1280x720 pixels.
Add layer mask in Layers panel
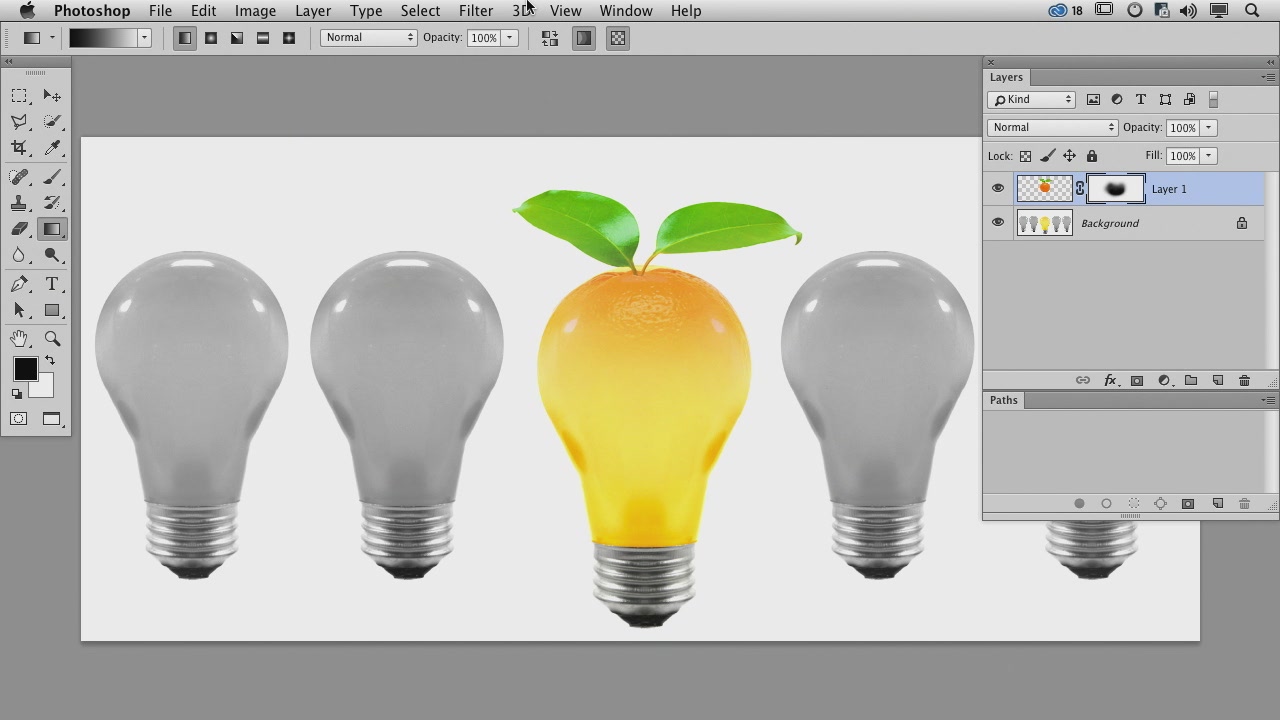coord(1137,380)
